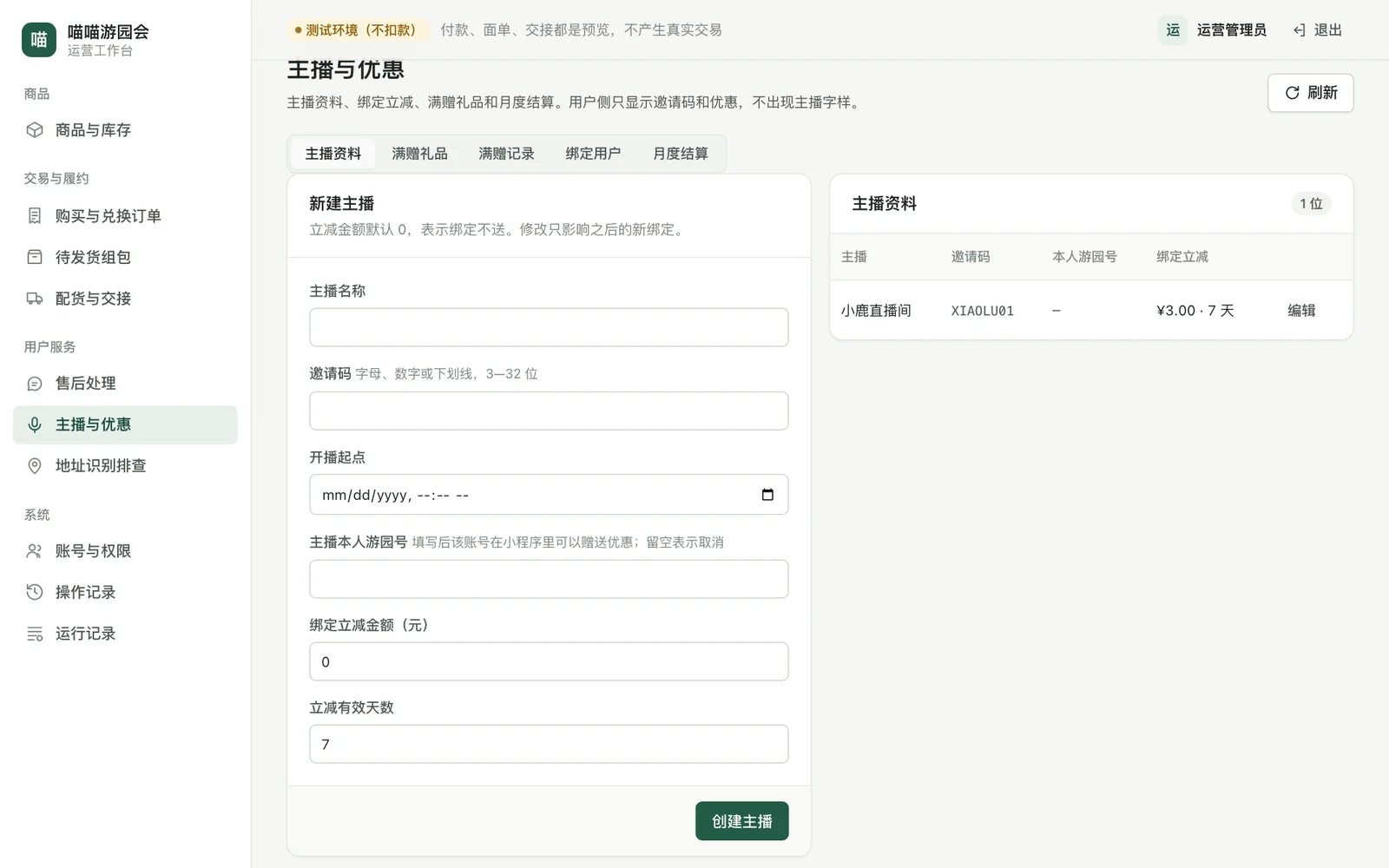The width and height of the screenshot is (1389, 868).
Task: Click the 创建主播 button
Action: point(742,821)
